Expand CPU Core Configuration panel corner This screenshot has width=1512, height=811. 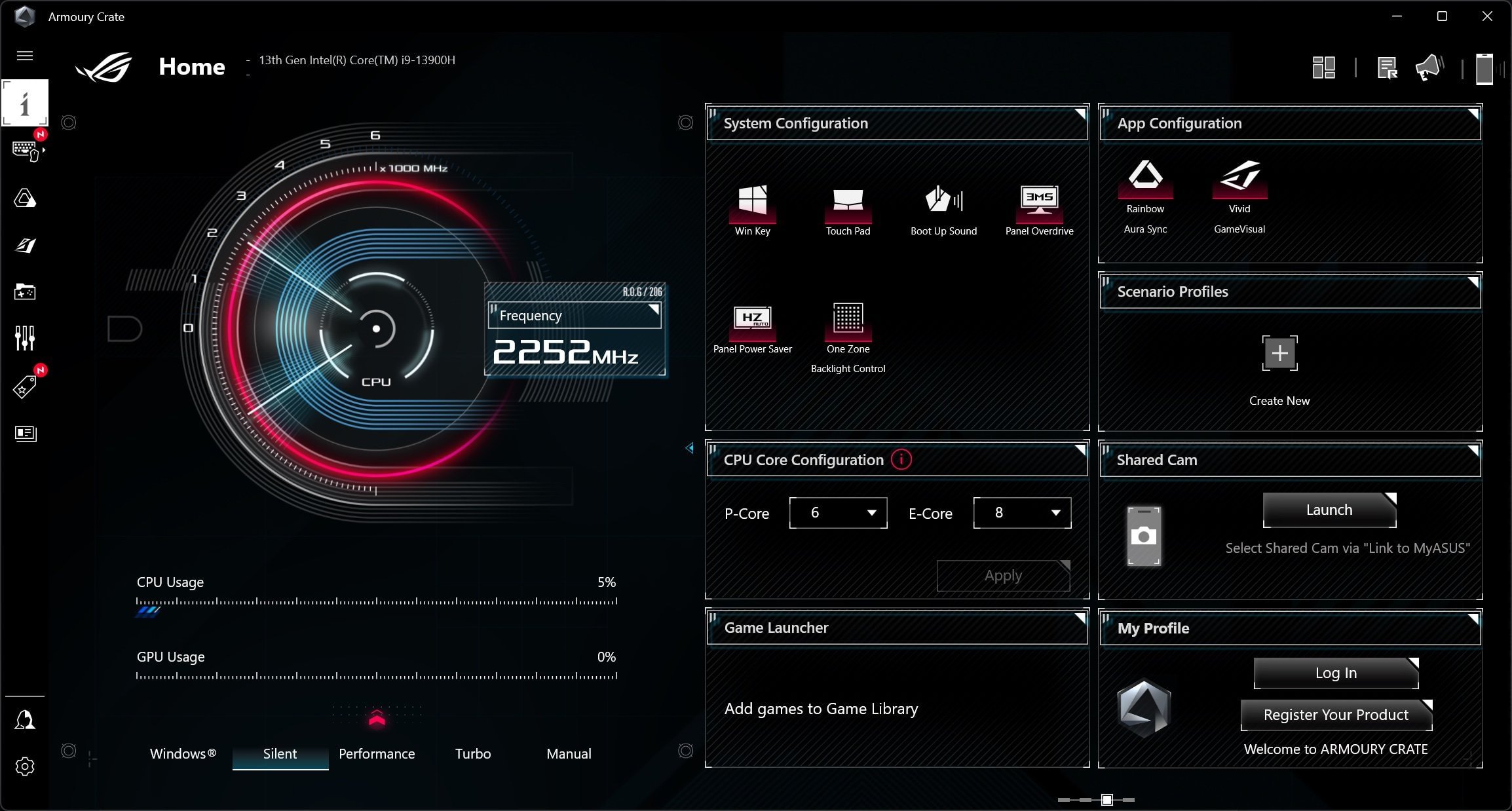click(x=1080, y=450)
